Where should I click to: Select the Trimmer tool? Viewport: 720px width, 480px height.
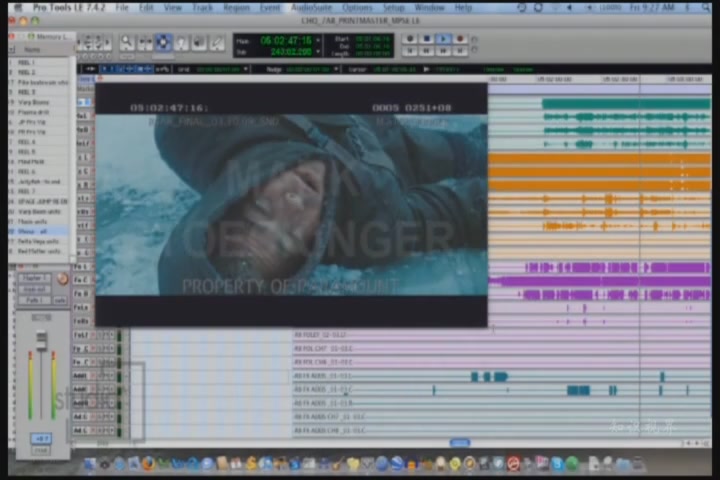click(x=145, y=43)
